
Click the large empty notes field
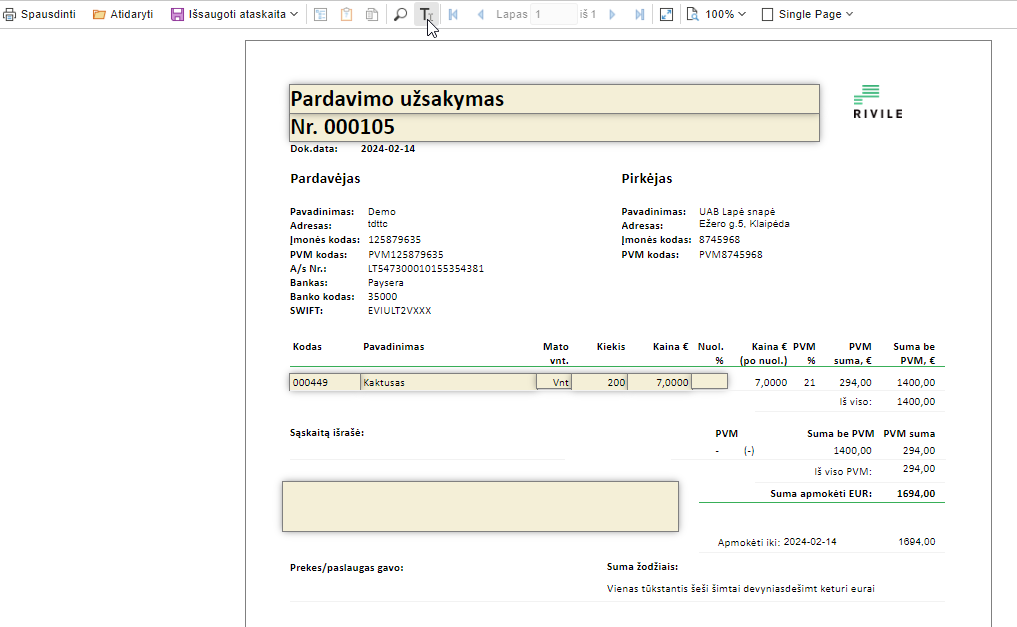point(480,506)
